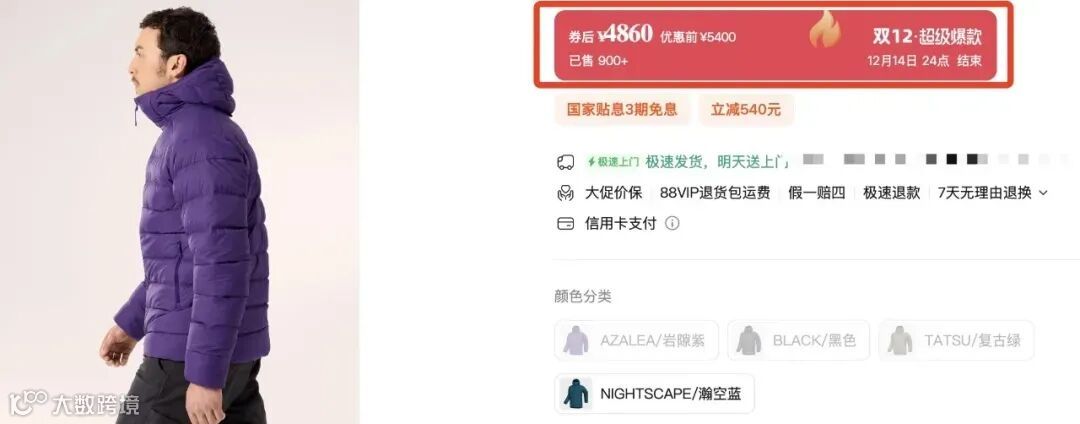1080x424 pixels.
Task: Click the 双12·超级爆款 promotion label
Action: pyautogui.click(x=927, y=36)
